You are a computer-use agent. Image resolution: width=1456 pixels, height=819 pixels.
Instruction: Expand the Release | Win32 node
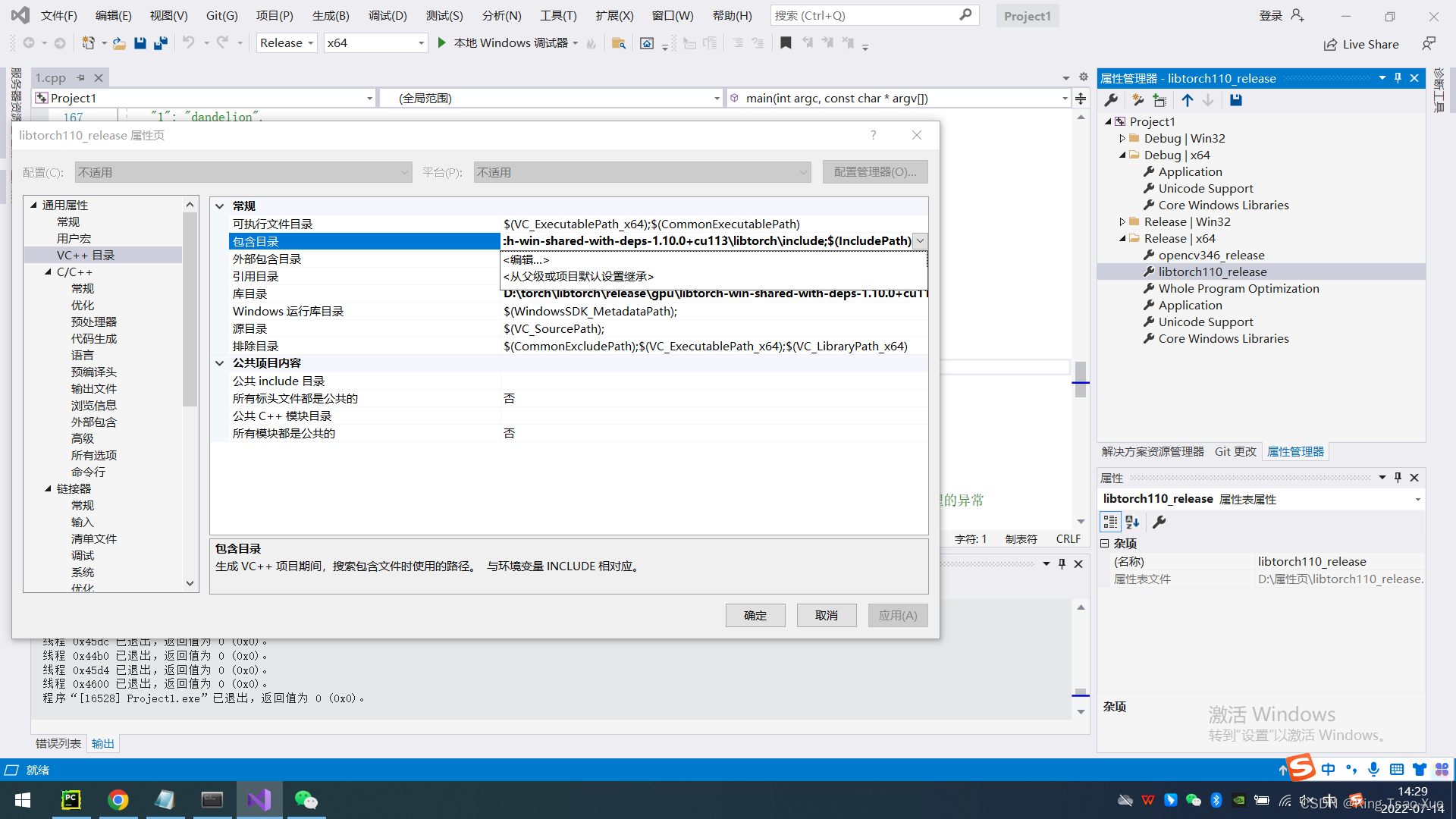click(1122, 221)
